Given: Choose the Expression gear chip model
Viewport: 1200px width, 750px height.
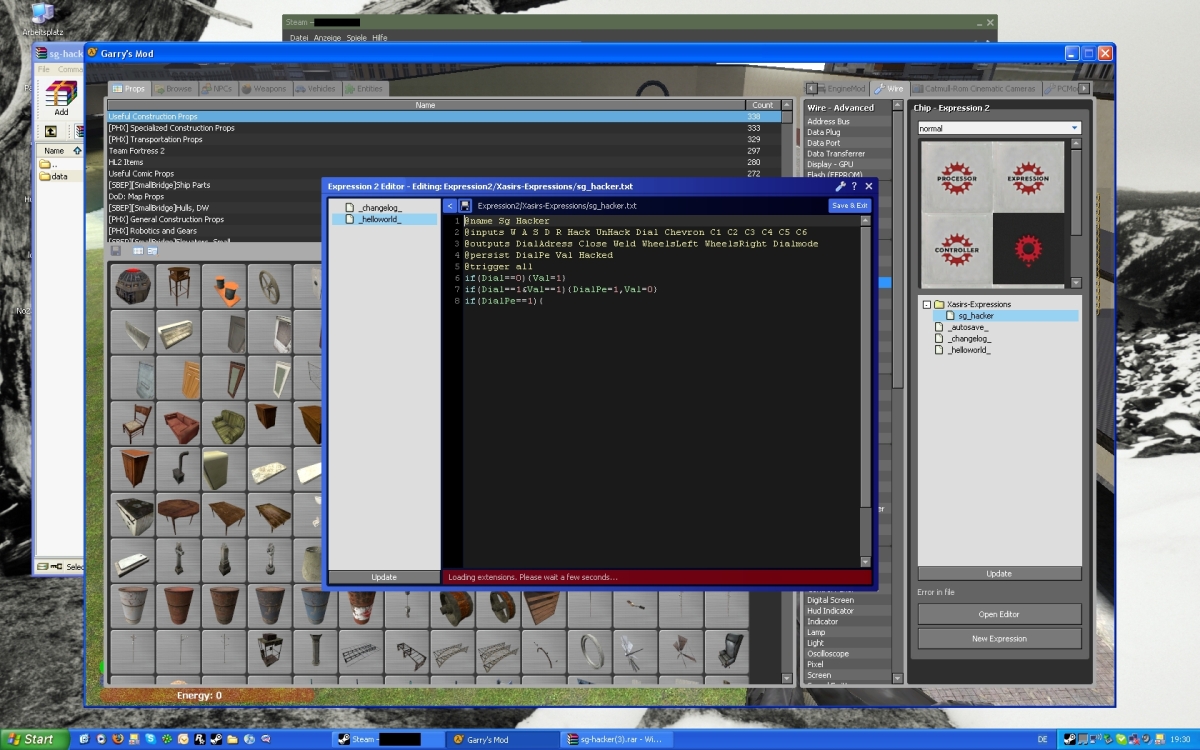Looking at the screenshot, I should pyautogui.click(x=1027, y=176).
